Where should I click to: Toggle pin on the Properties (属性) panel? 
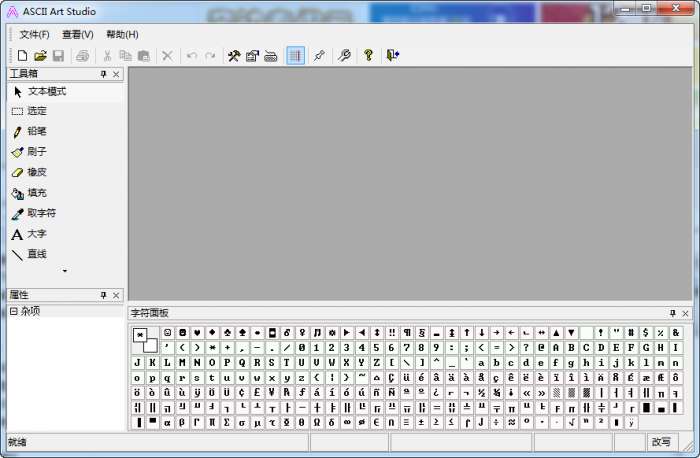click(x=103, y=295)
